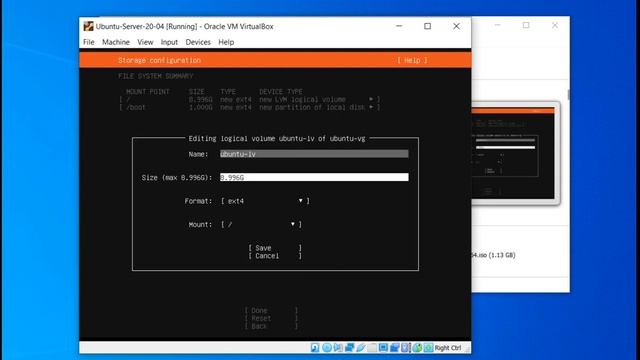Open the Help menu in menu bar
This screenshot has width=640, height=360.
226,42
